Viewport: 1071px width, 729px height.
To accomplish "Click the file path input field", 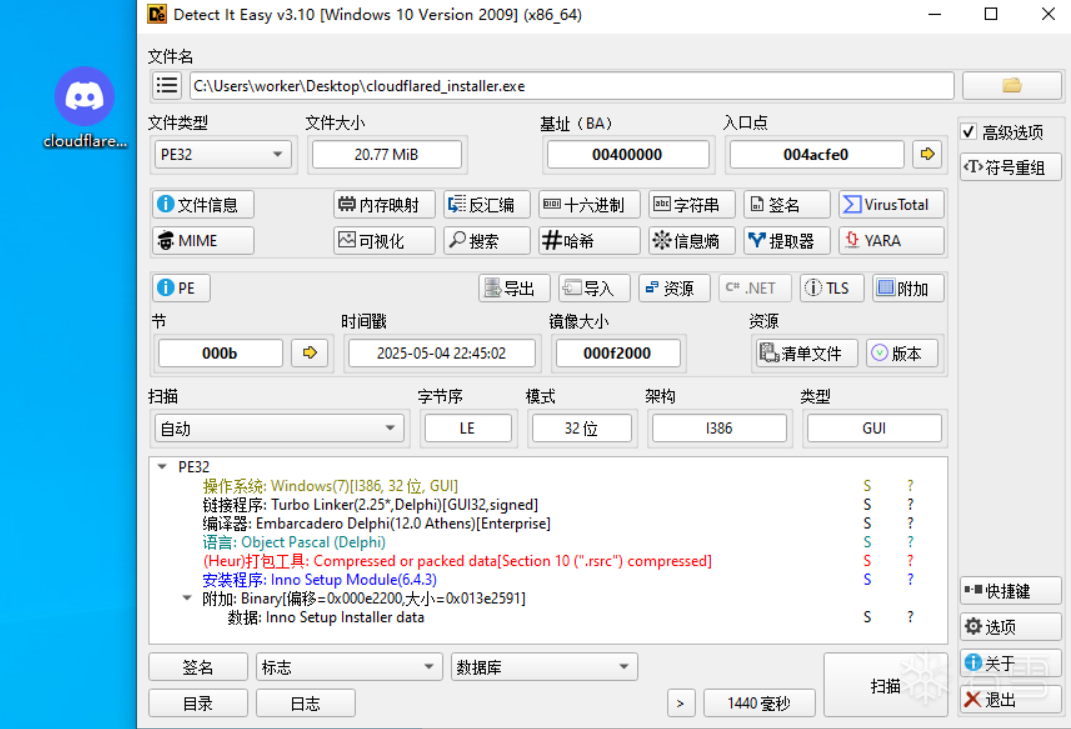I will (x=572, y=85).
